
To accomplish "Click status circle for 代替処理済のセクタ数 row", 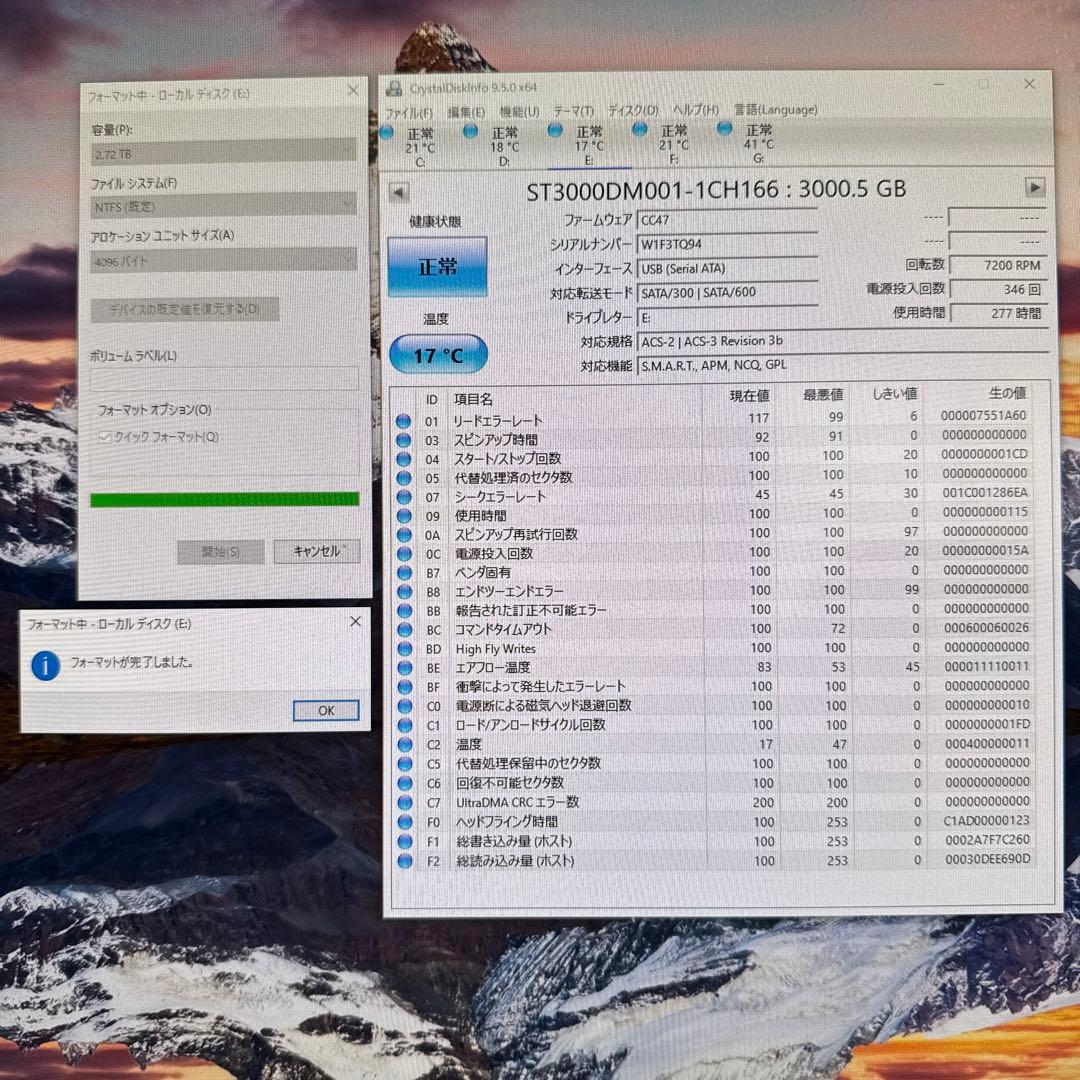I will click(404, 478).
